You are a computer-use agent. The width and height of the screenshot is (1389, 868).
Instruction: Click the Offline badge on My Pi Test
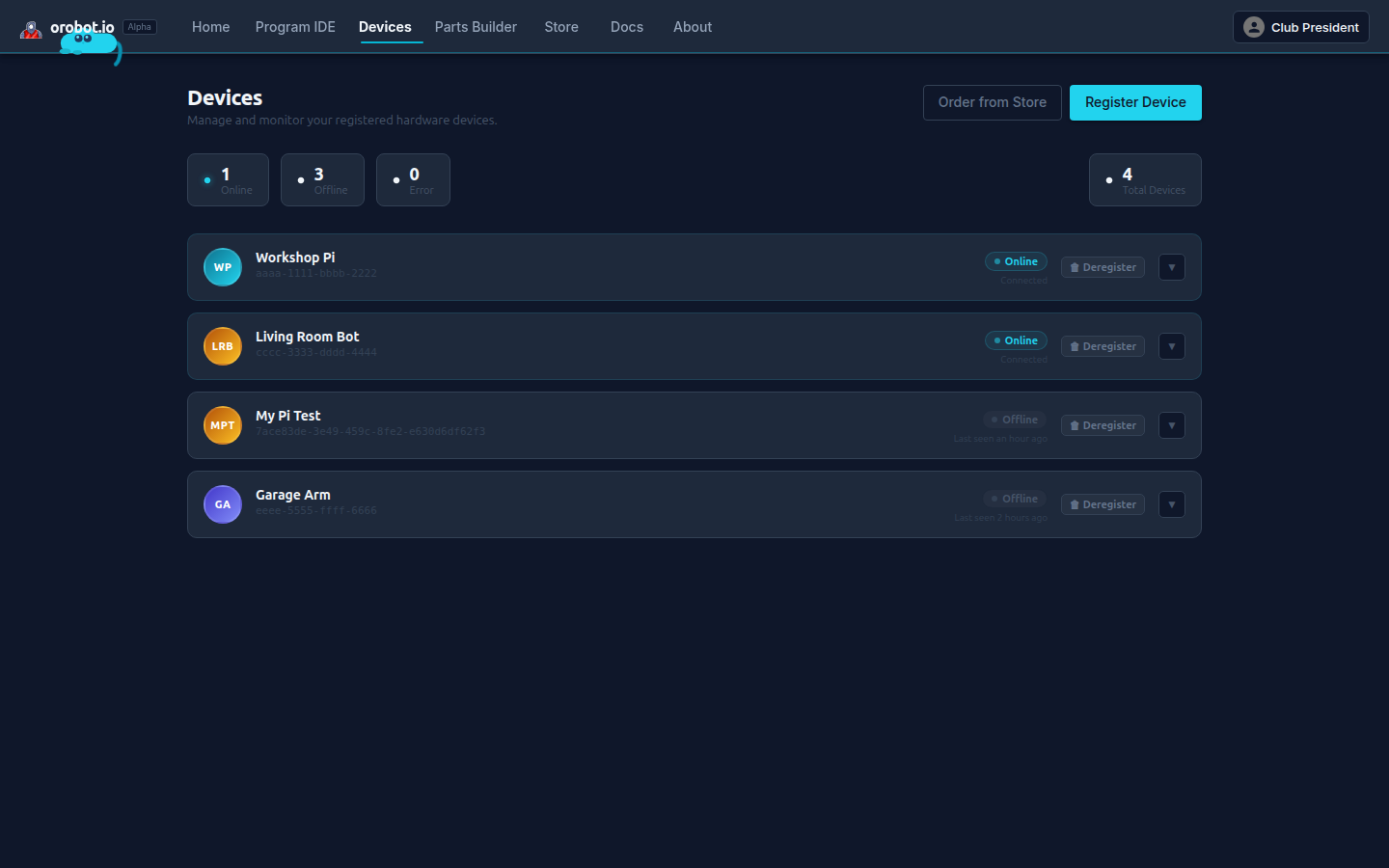tap(1015, 420)
